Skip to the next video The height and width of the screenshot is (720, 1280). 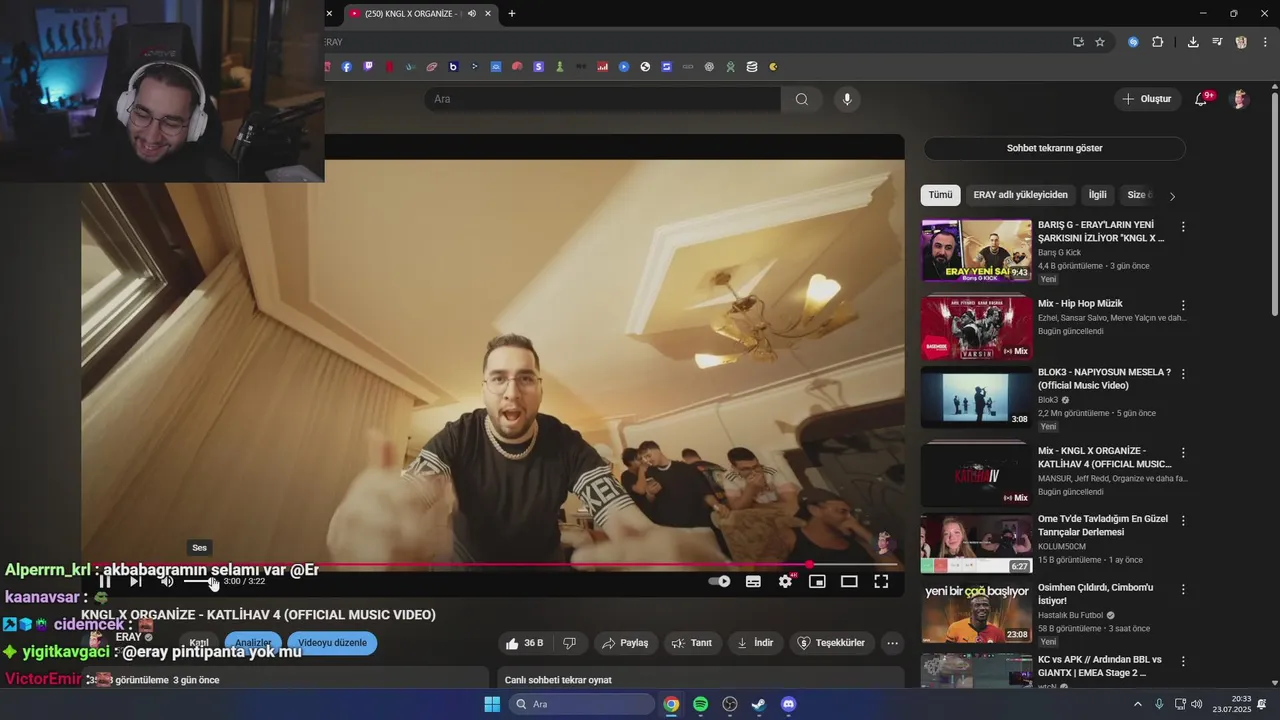click(136, 581)
